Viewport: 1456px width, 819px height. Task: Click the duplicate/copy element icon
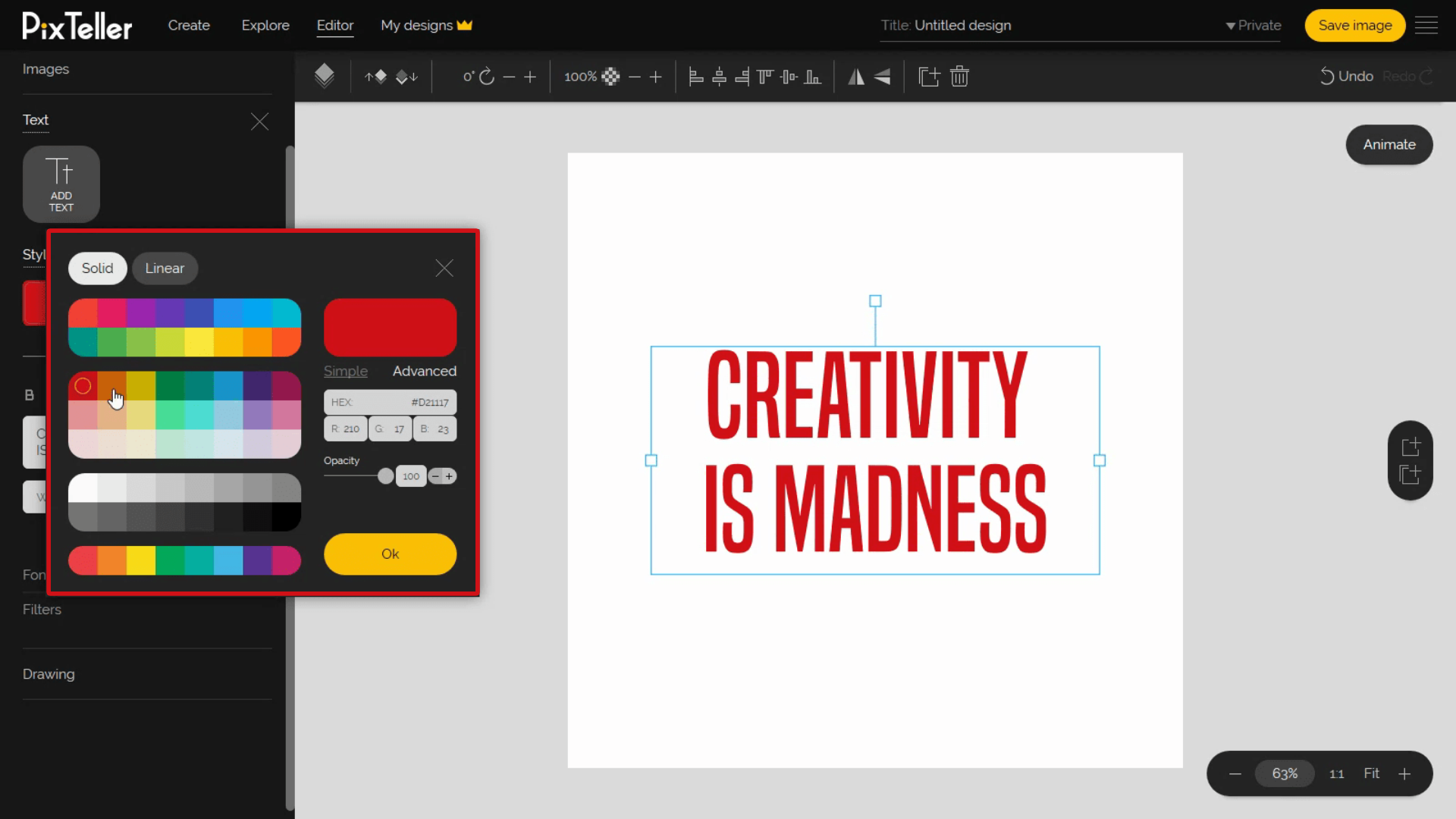click(929, 76)
